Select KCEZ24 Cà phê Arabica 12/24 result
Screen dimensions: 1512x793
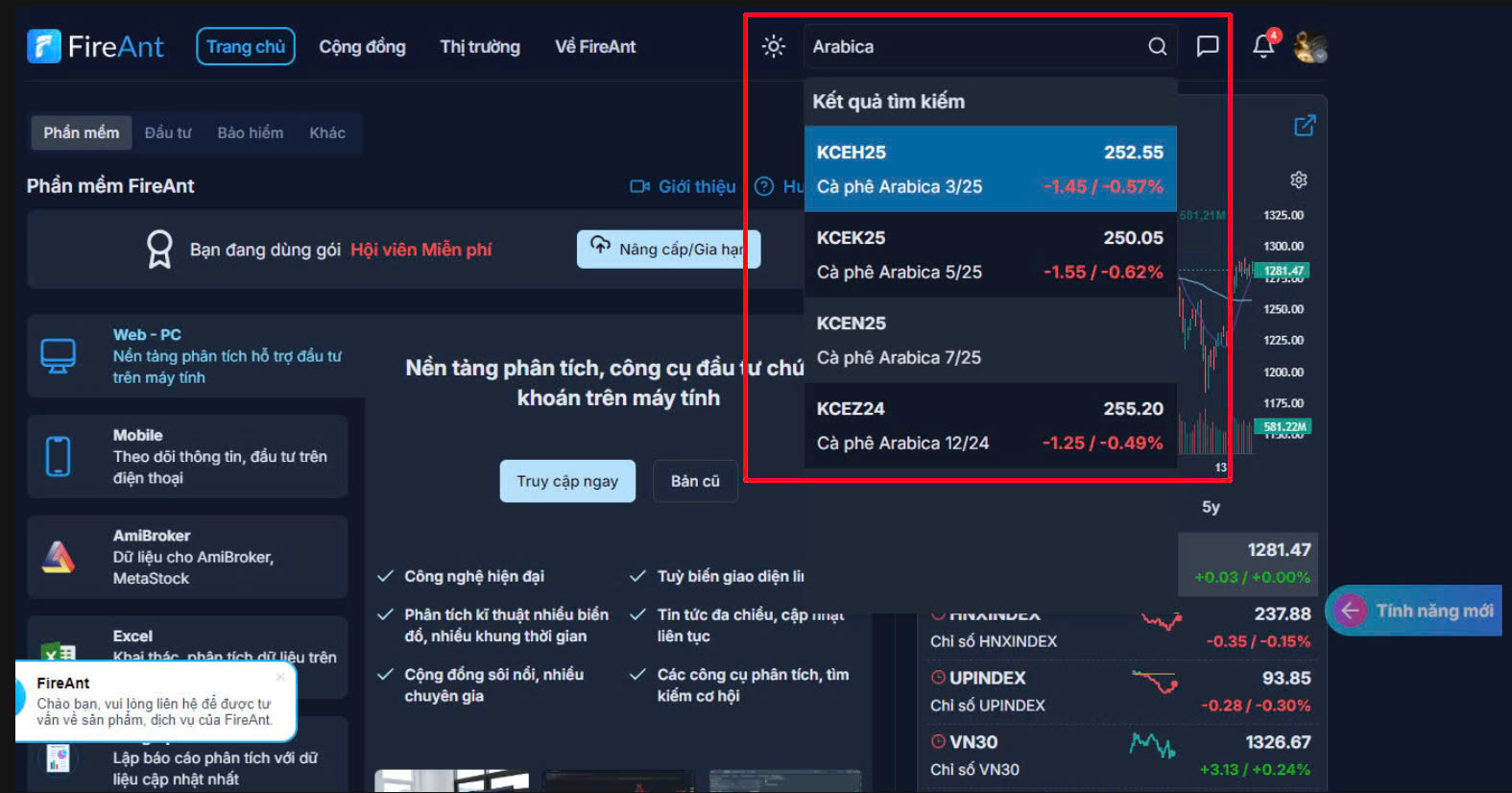[x=991, y=425]
